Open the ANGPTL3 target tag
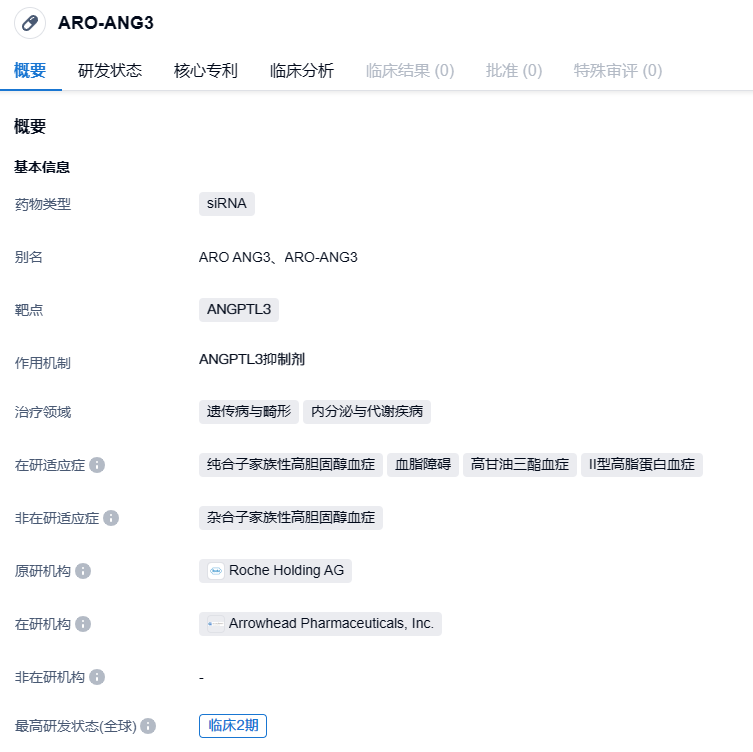This screenshot has height=752, width=753. tap(239, 309)
